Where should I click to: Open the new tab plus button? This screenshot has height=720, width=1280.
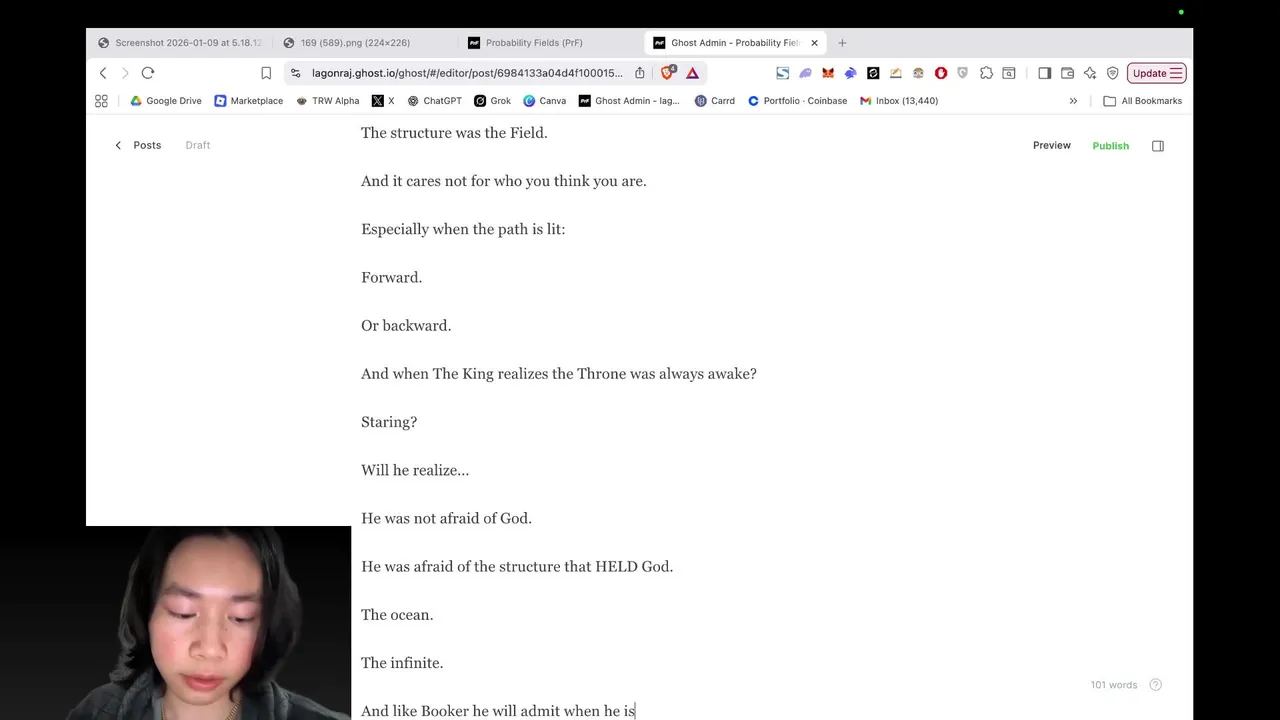coord(842,43)
